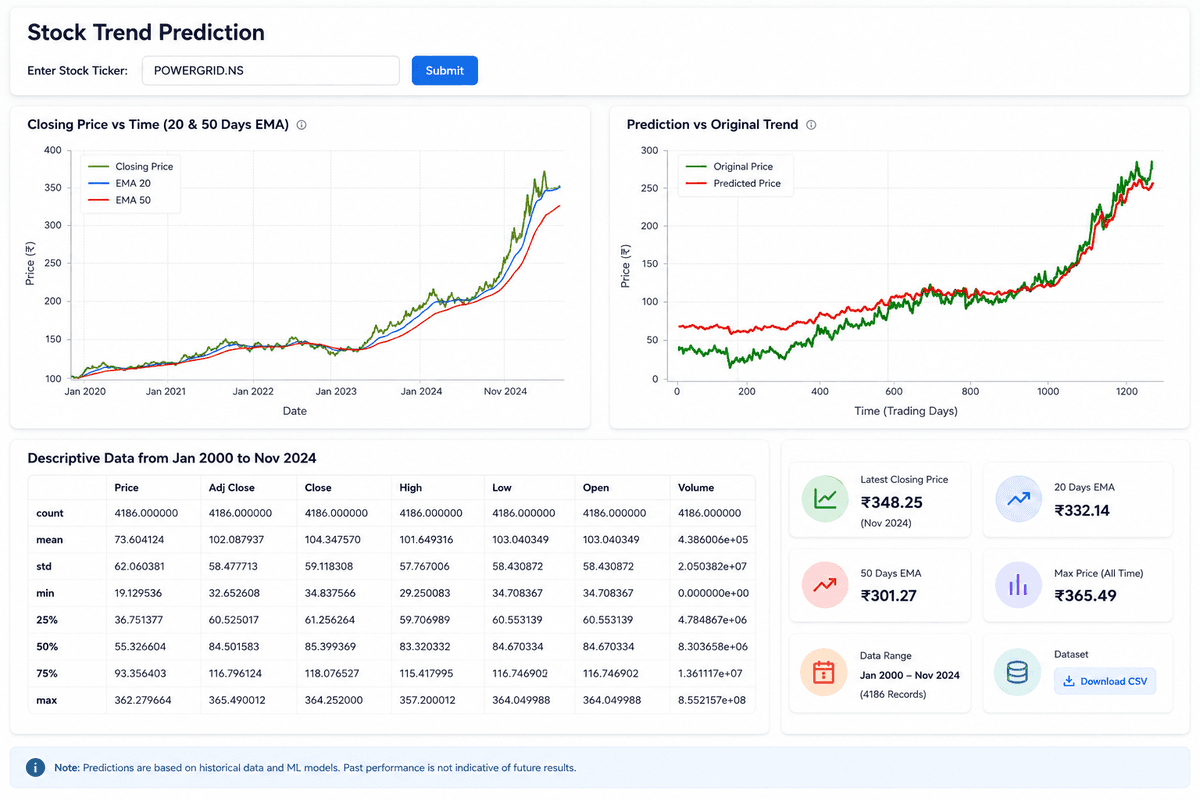Click Nov 2024 x-axis label on EMA chart
This screenshot has width=1200, height=800.
point(504,391)
